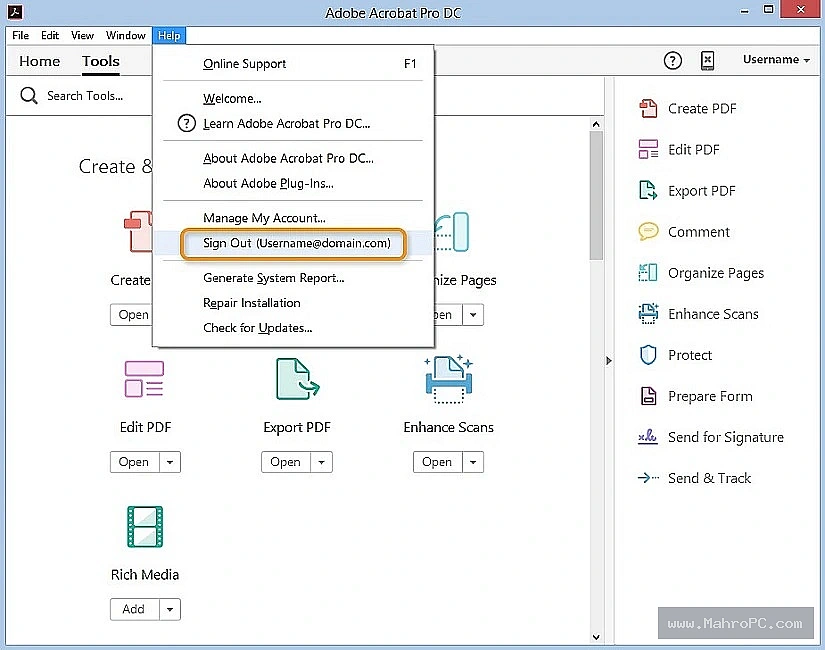Click Open button under Edit PDF
The image size is (825, 650).
[135, 462]
